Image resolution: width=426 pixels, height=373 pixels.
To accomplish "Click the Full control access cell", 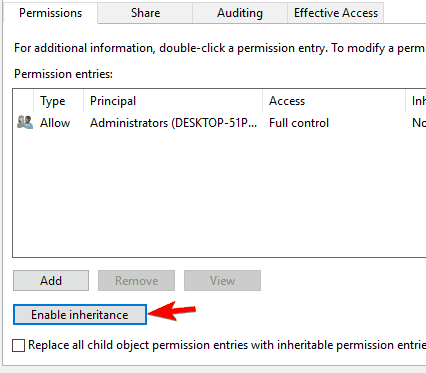I will tap(299, 123).
